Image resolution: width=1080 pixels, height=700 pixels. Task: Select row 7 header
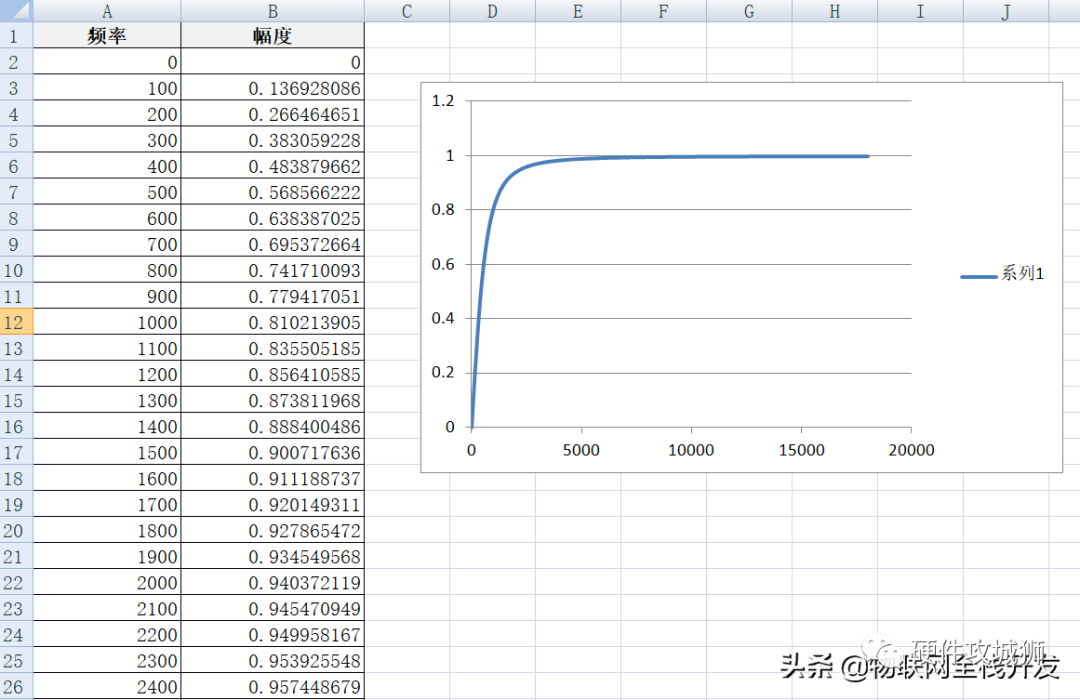[x=16, y=192]
